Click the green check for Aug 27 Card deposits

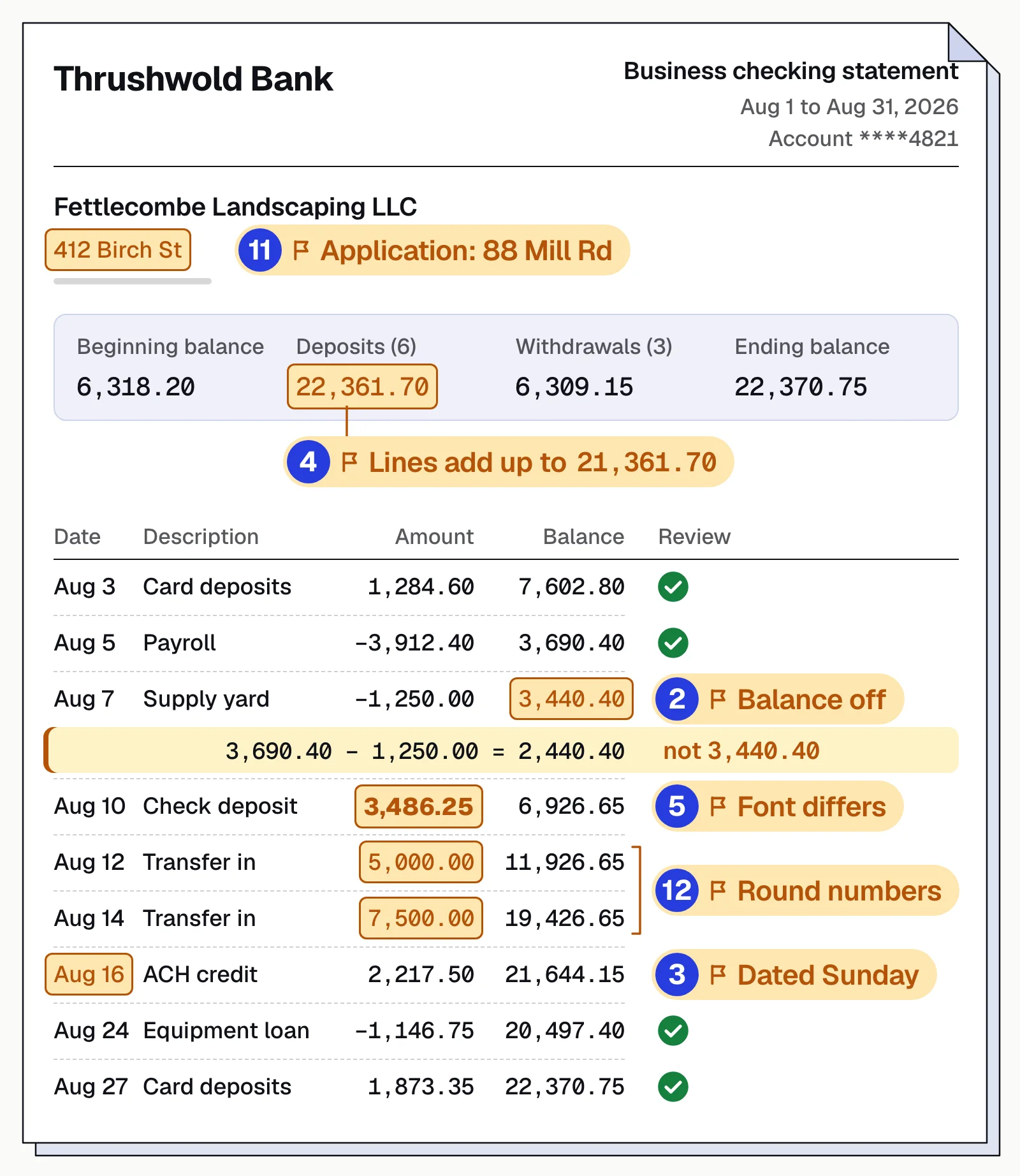click(x=673, y=1087)
